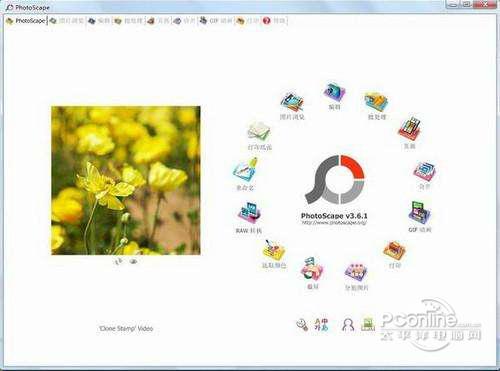Switch to the PhotoScape home tab
Image resolution: width=500 pixels, height=371 pixels.
coord(26,21)
